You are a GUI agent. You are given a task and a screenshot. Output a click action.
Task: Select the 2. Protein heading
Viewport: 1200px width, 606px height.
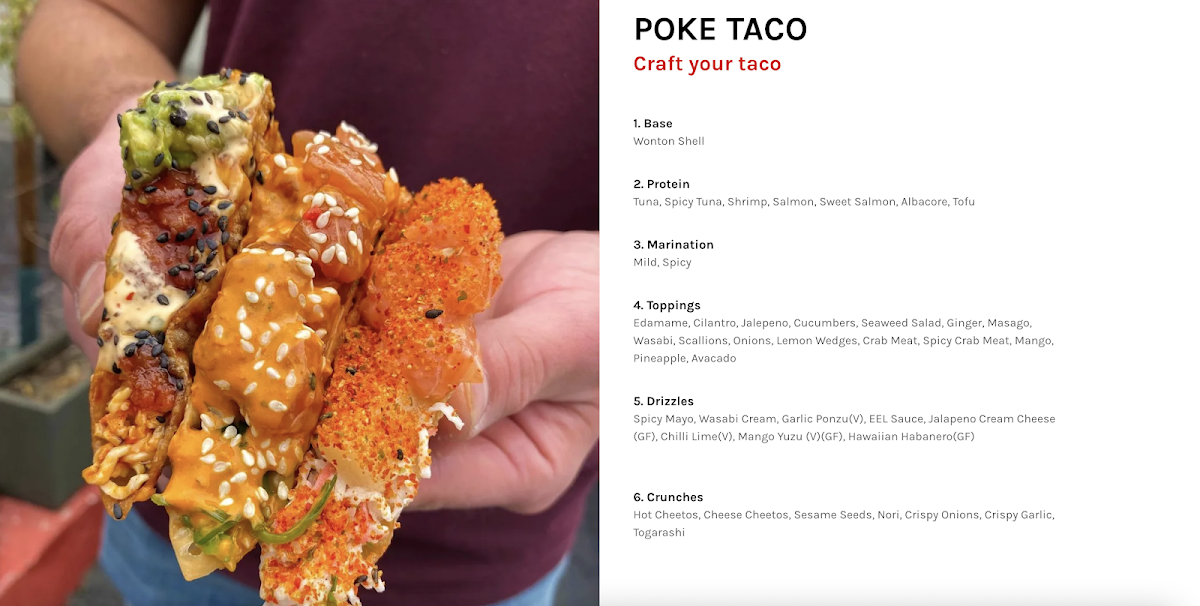(661, 184)
